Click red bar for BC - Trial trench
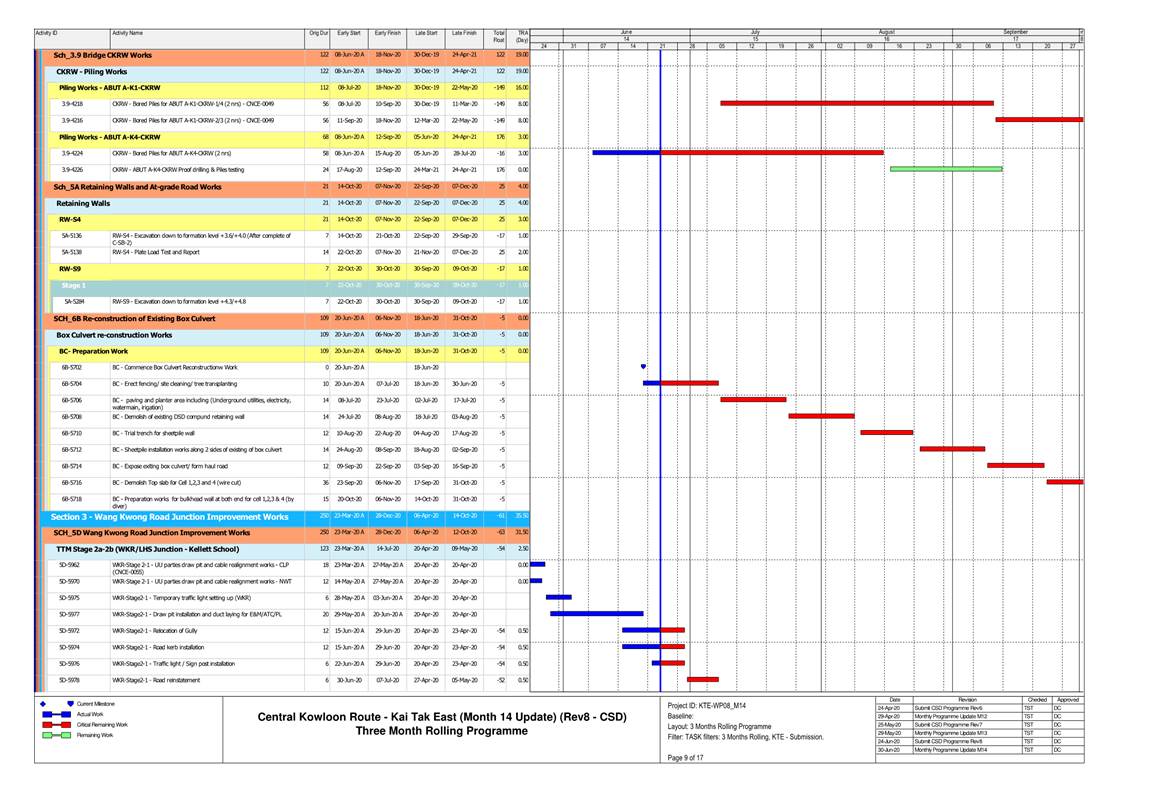The image size is (1149, 812). (886, 432)
